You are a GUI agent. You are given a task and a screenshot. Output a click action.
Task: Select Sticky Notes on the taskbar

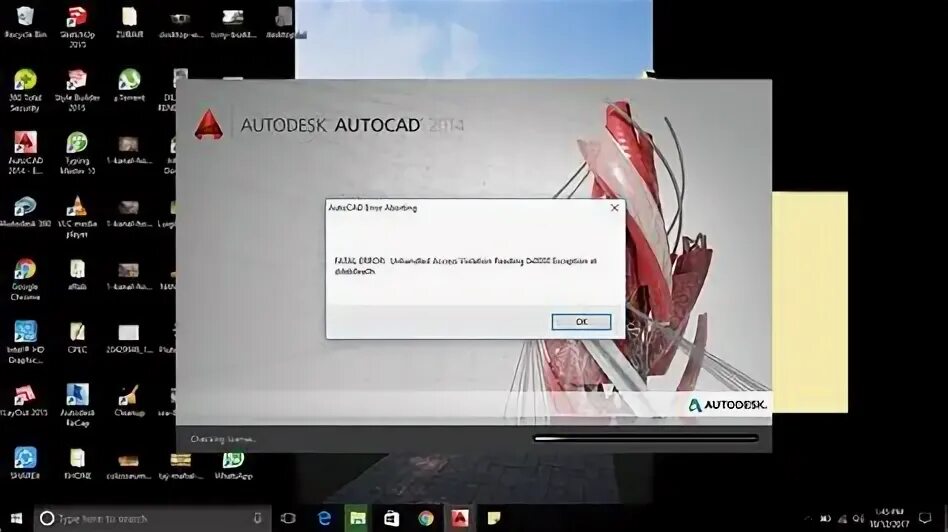pyautogui.click(x=494, y=518)
